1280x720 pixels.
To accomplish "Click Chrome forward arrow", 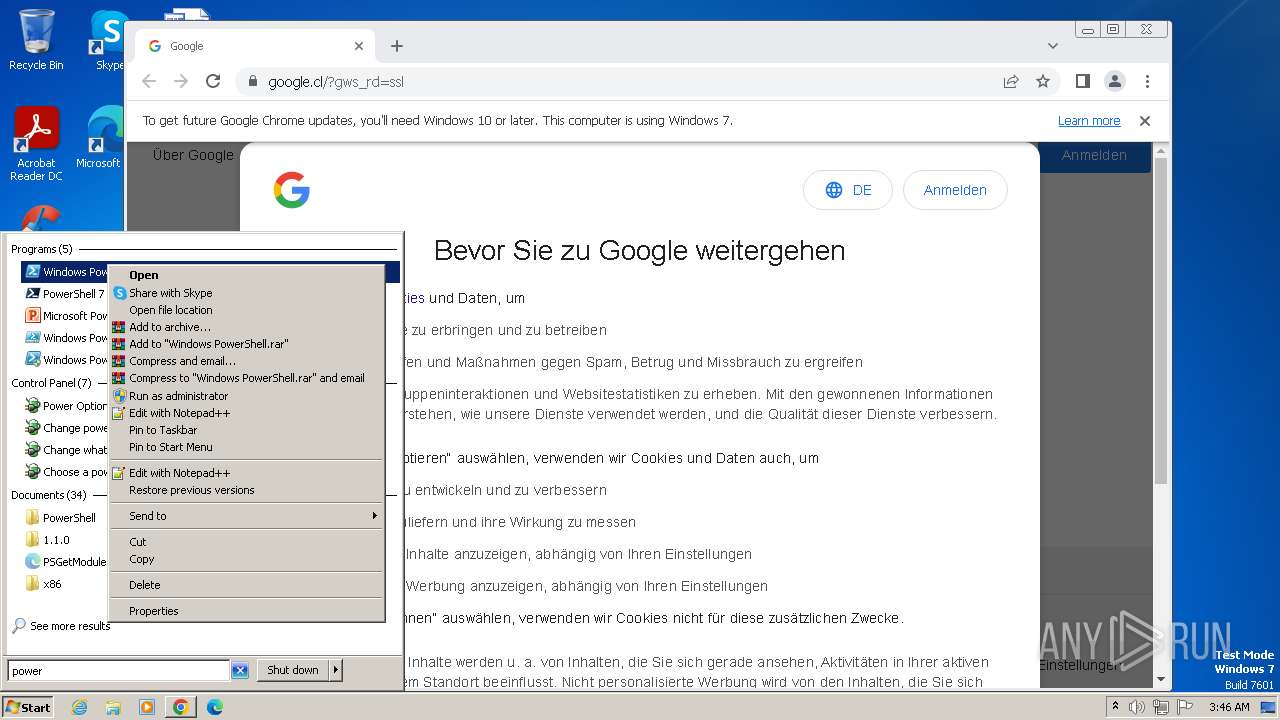I will (181, 81).
